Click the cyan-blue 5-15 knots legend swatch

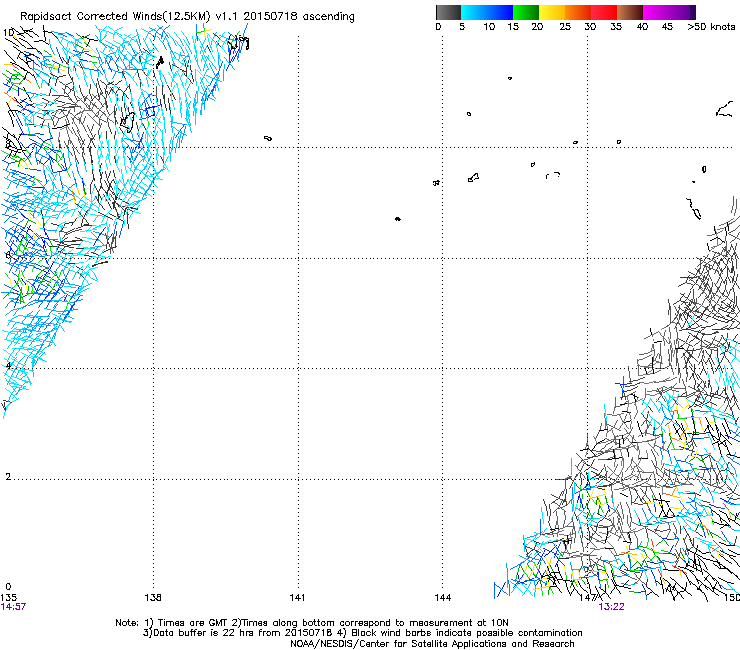(x=487, y=12)
